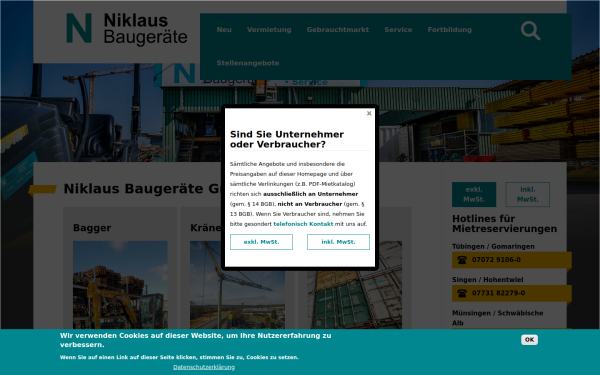The height and width of the screenshot is (375, 600).
Task: Open the Datenschutzerklärung link
Action: [x=204, y=367]
